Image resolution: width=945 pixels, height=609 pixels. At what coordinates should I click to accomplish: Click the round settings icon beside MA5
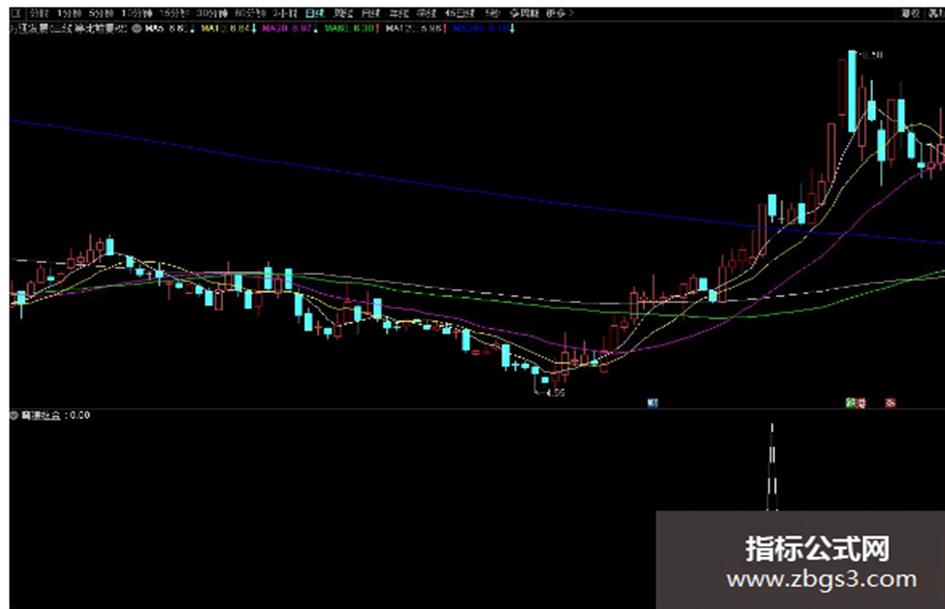137,28
